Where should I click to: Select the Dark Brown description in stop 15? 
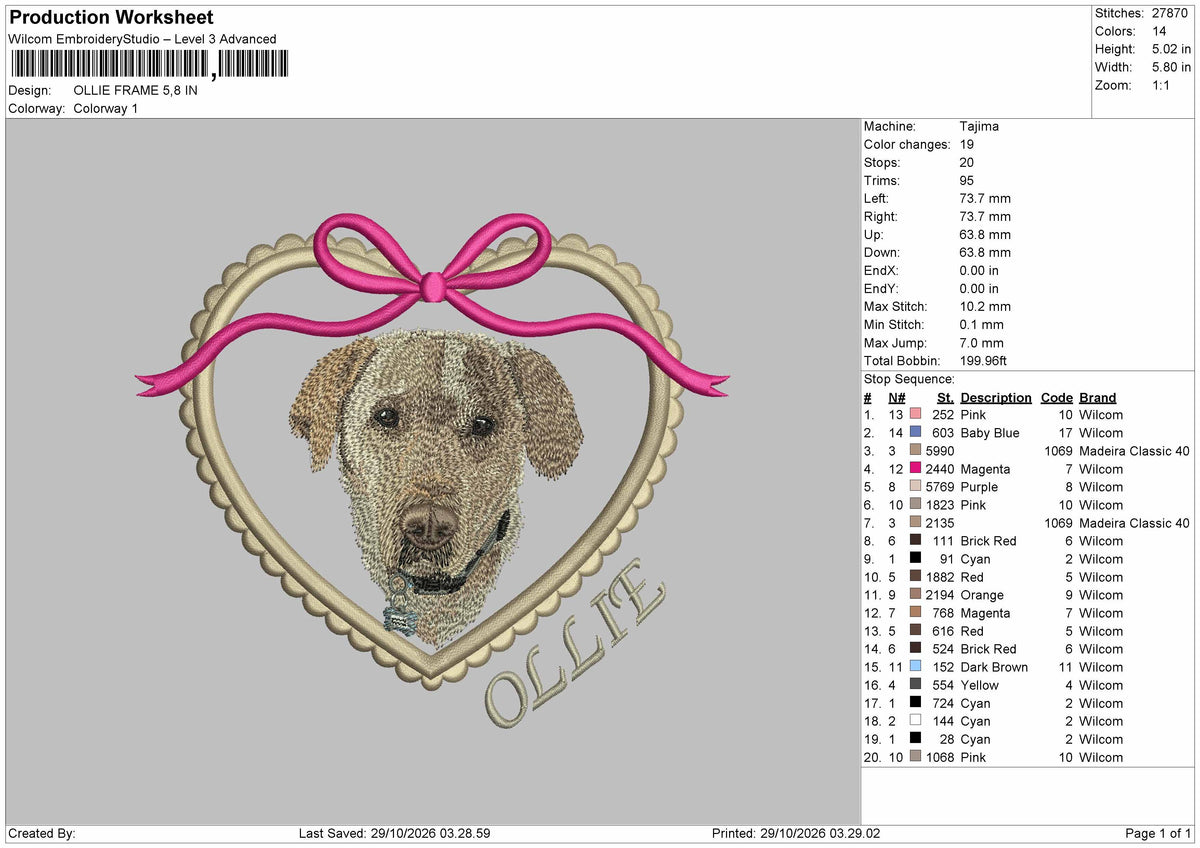pos(994,667)
